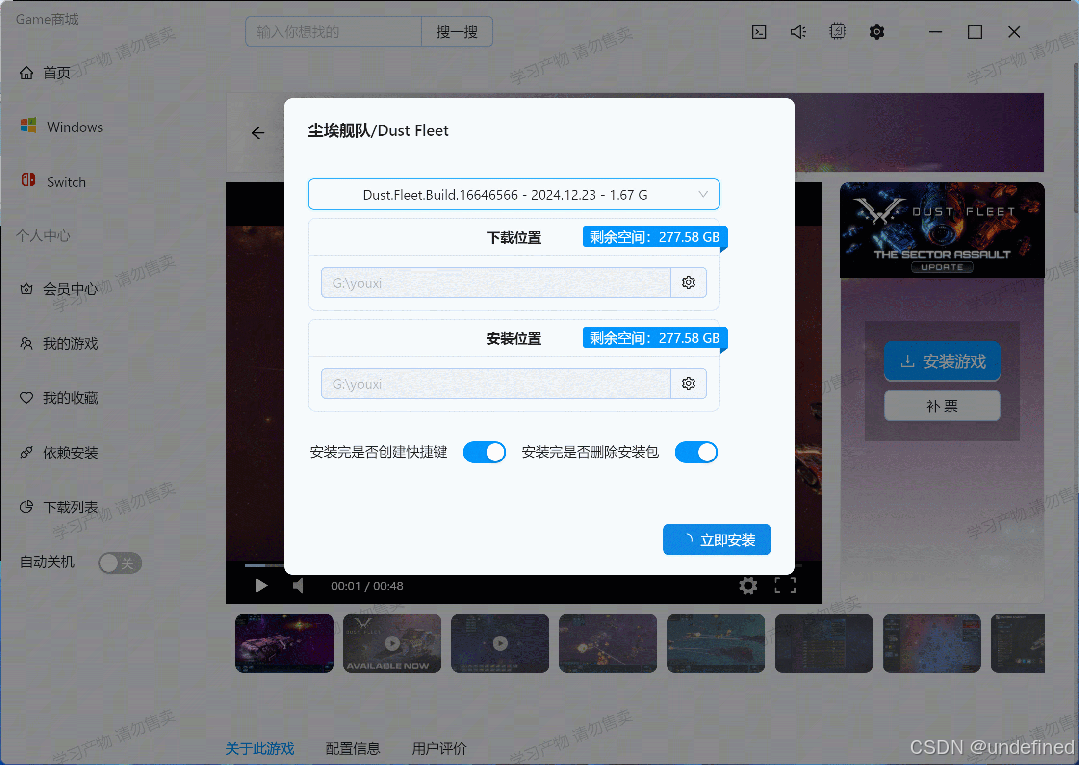Click the 安装位置 path input field
The image size is (1079, 765).
[x=495, y=384]
